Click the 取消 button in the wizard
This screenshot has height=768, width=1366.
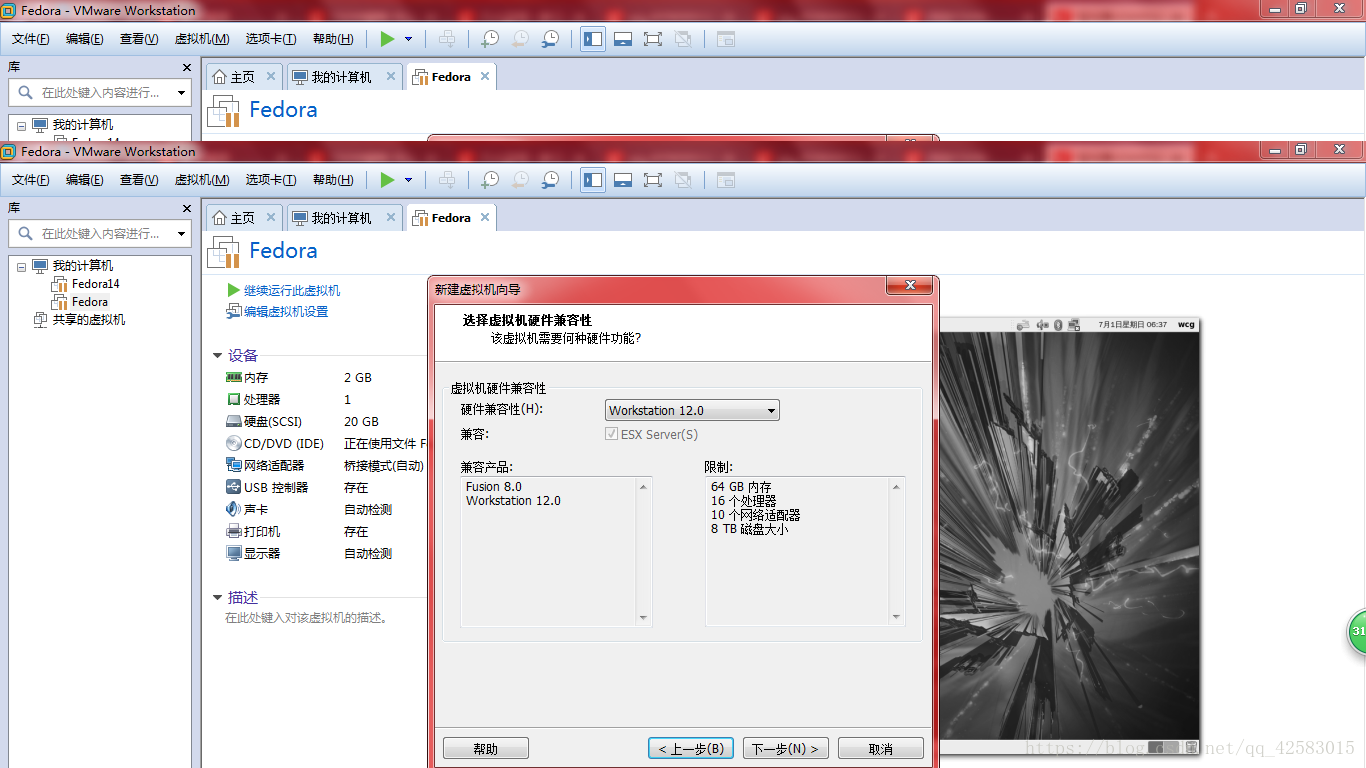click(881, 749)
